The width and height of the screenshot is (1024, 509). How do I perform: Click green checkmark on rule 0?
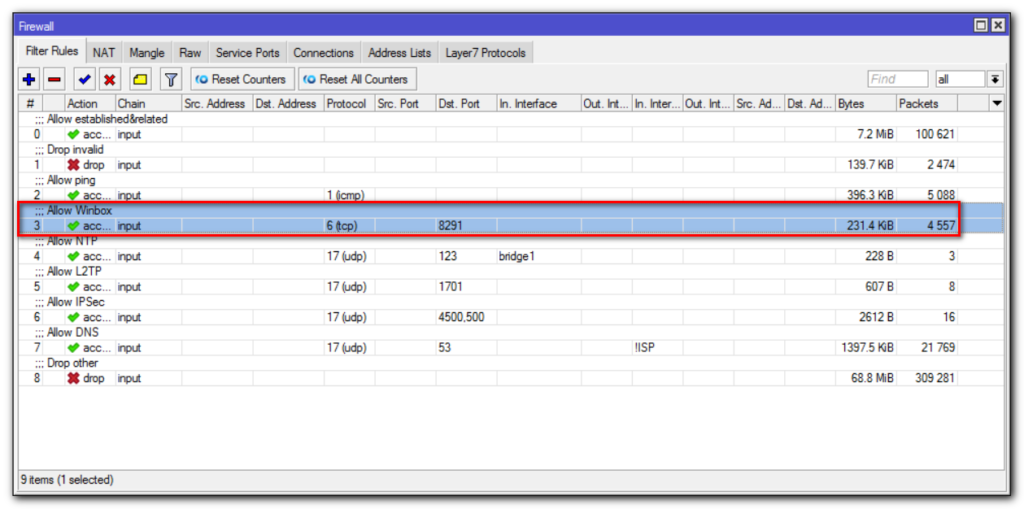point(73,134)
